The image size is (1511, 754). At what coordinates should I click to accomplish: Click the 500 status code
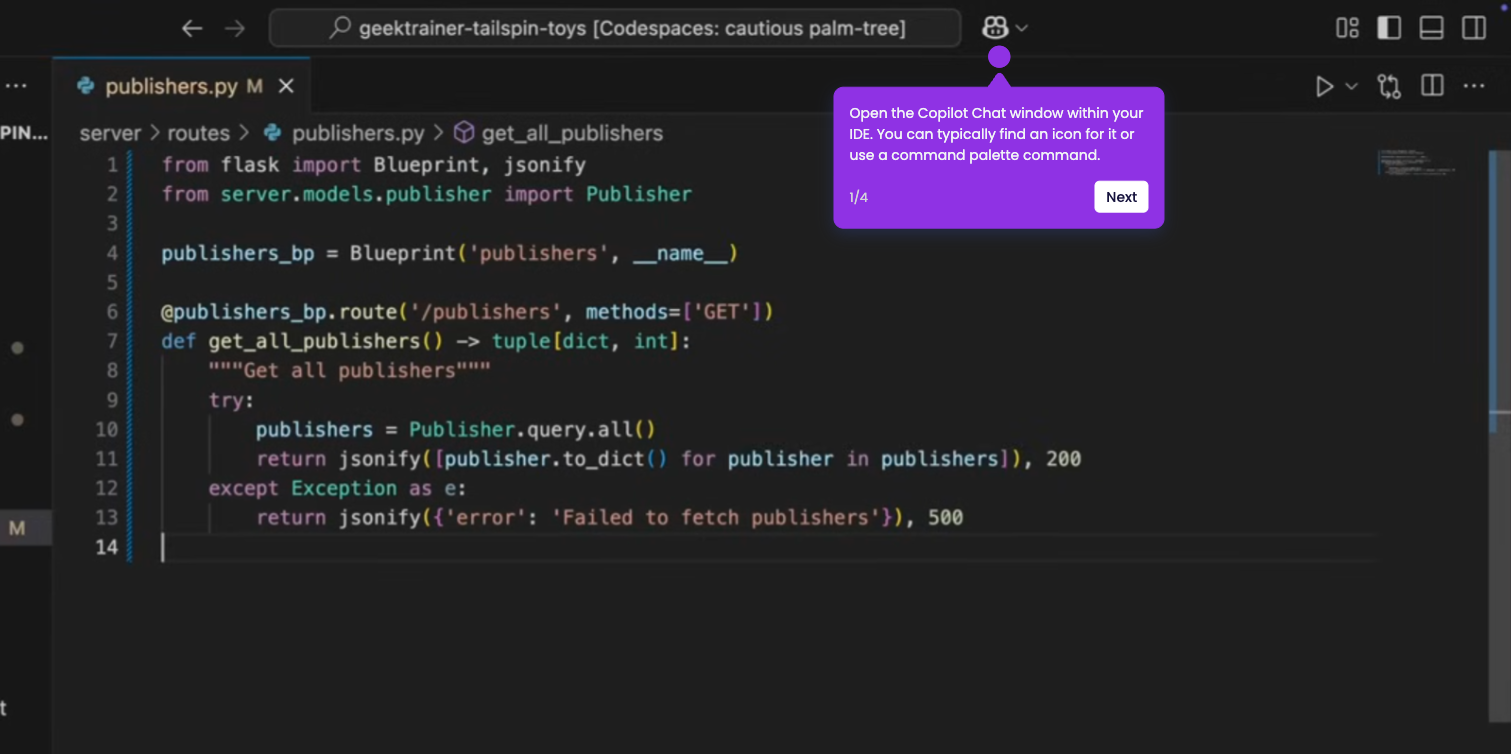click(946, 517)
